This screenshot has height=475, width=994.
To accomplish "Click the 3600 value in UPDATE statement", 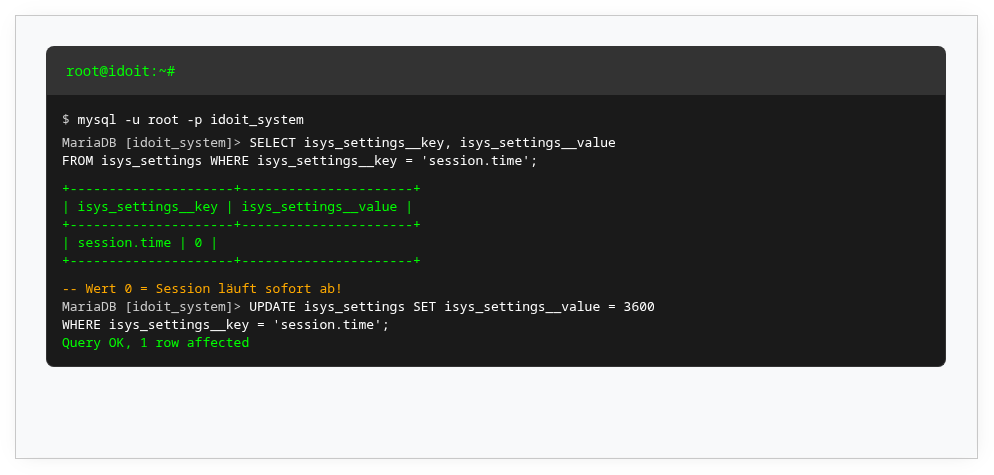I will (x=639, y=307).
